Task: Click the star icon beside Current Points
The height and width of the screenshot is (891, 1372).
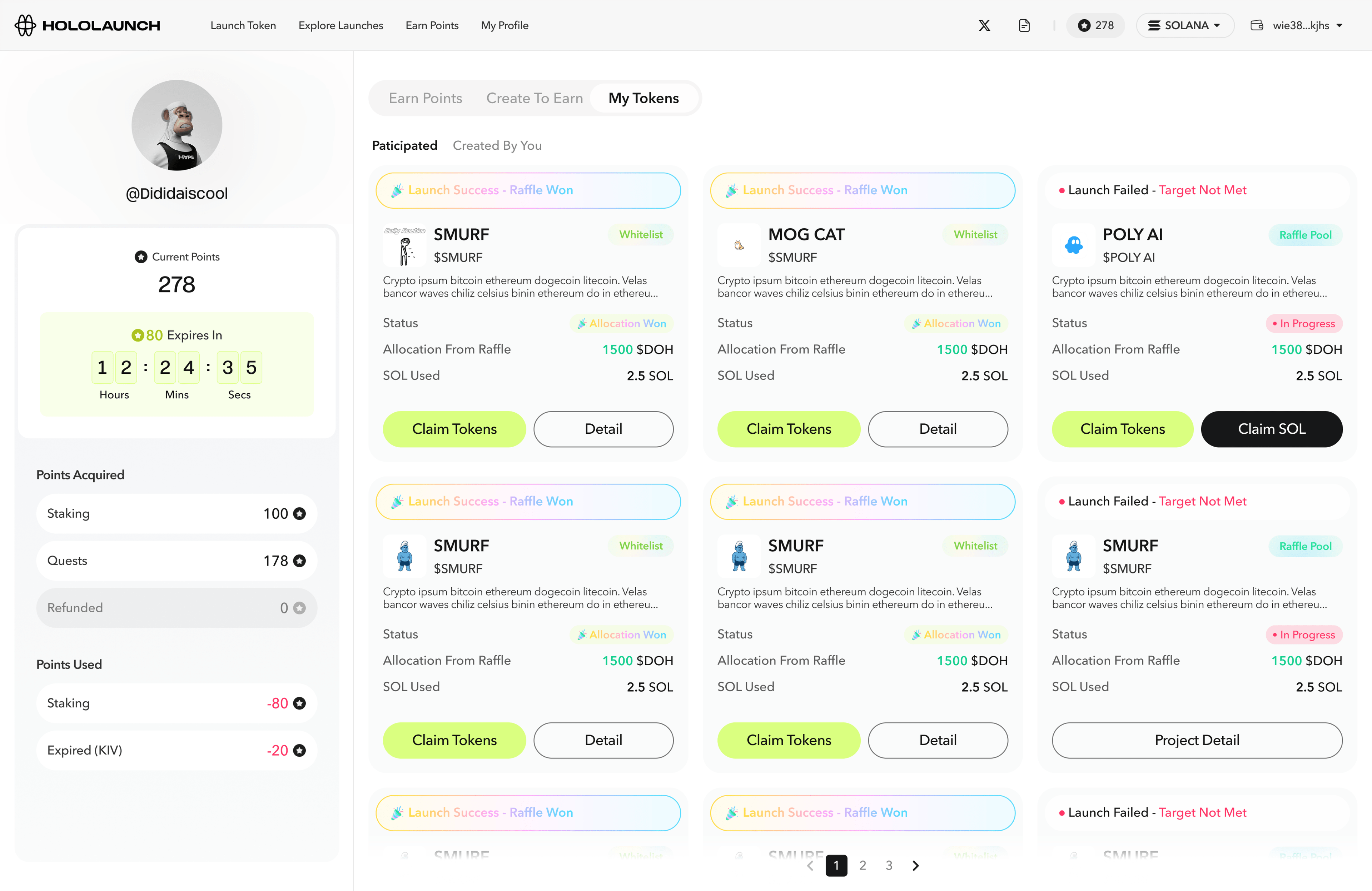Action: pyautogui.click(x=141, y=257)
